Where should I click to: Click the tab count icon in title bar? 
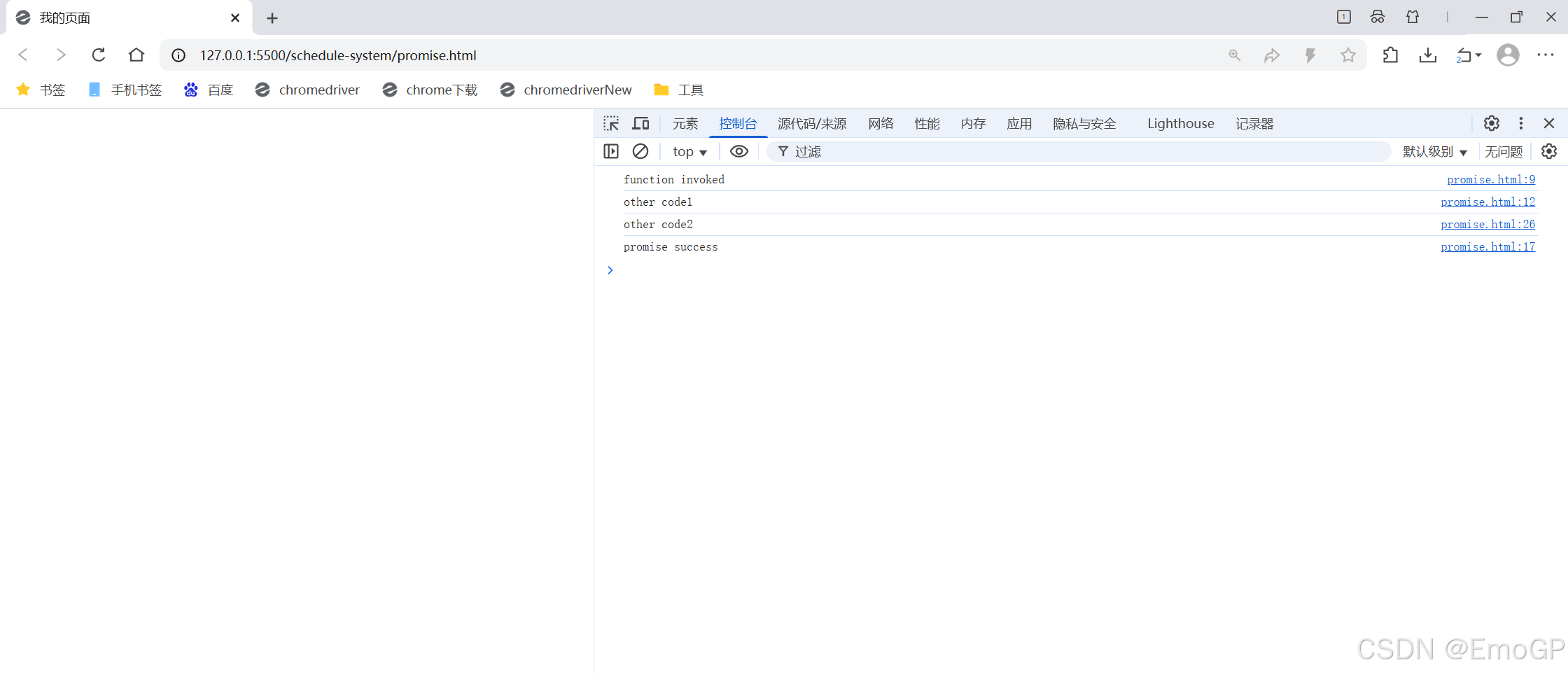[1344, 17]
